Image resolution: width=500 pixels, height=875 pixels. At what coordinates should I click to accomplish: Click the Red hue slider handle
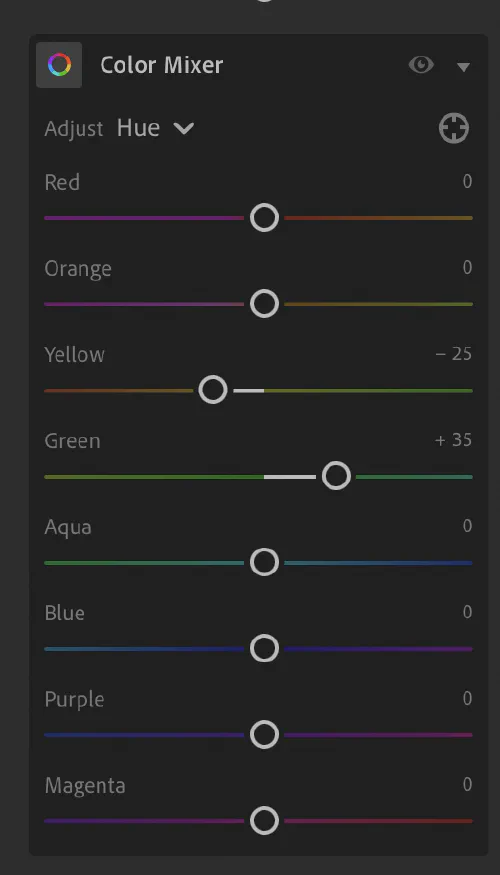coord(265,218)
